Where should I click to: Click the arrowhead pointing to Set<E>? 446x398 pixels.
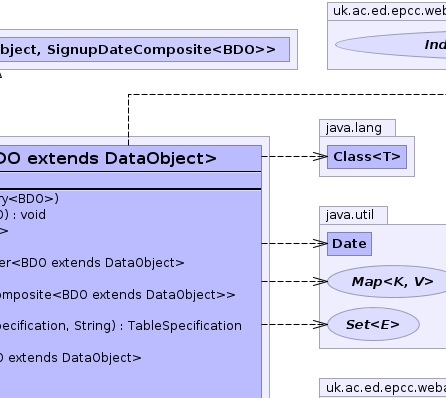coord(321,324)
